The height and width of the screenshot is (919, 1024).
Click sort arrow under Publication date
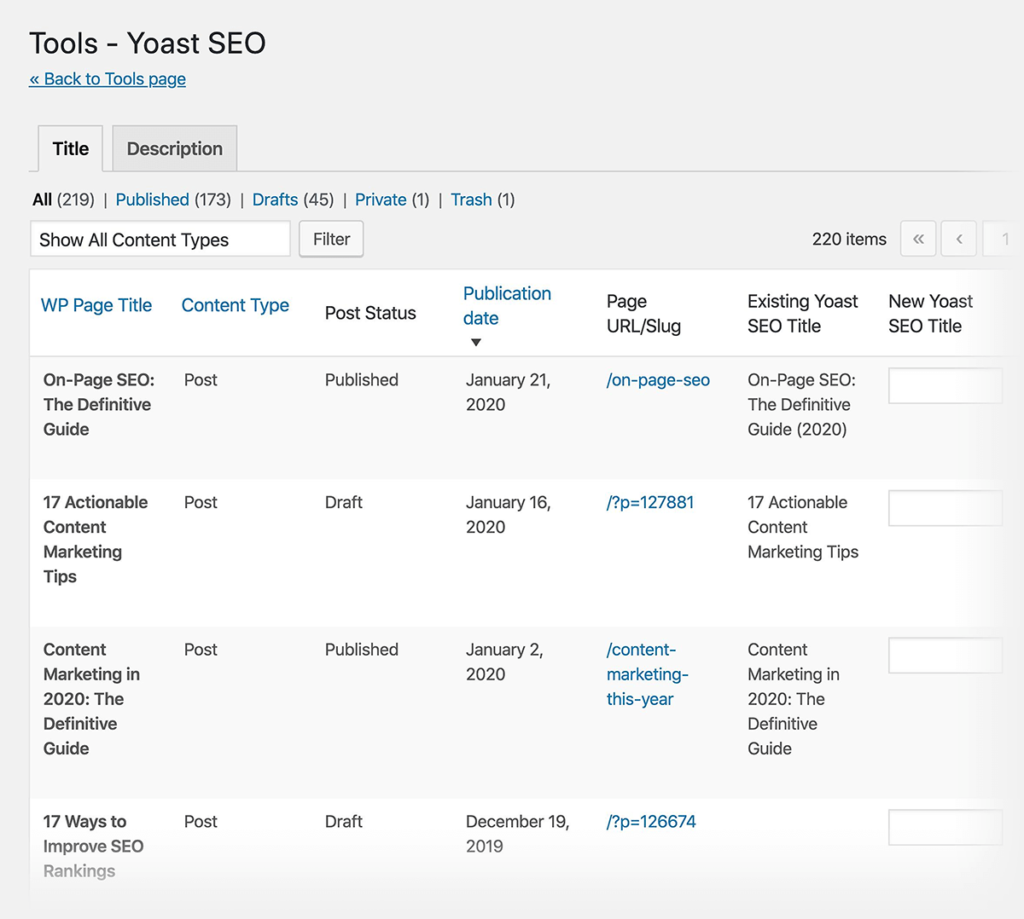click(x=476, y=342)
